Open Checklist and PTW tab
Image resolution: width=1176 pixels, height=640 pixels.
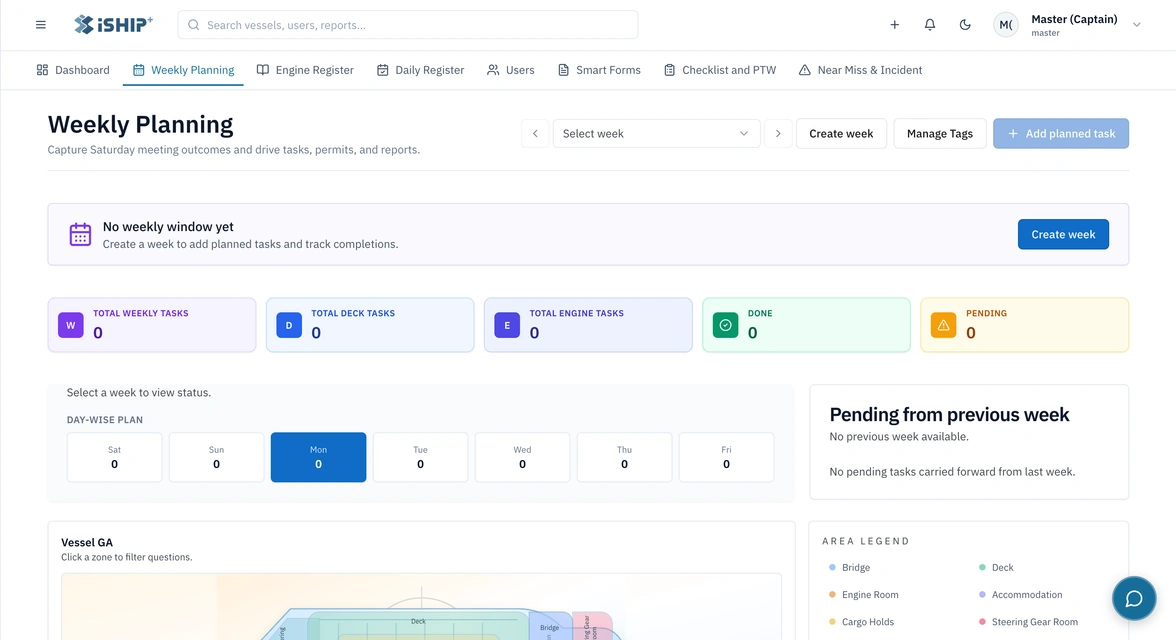719,70
